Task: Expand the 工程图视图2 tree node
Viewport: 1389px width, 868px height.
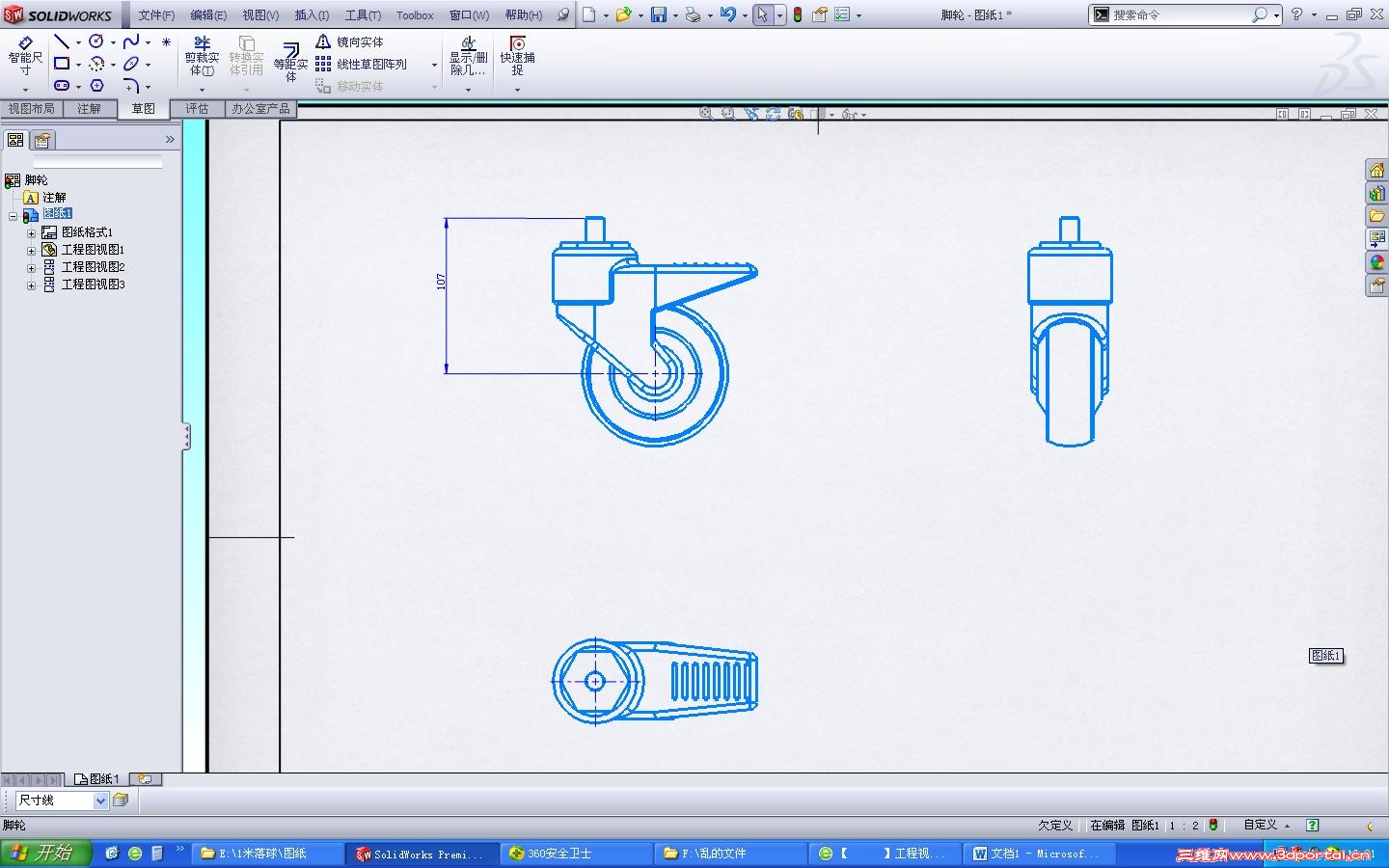Action: [31, 268]
